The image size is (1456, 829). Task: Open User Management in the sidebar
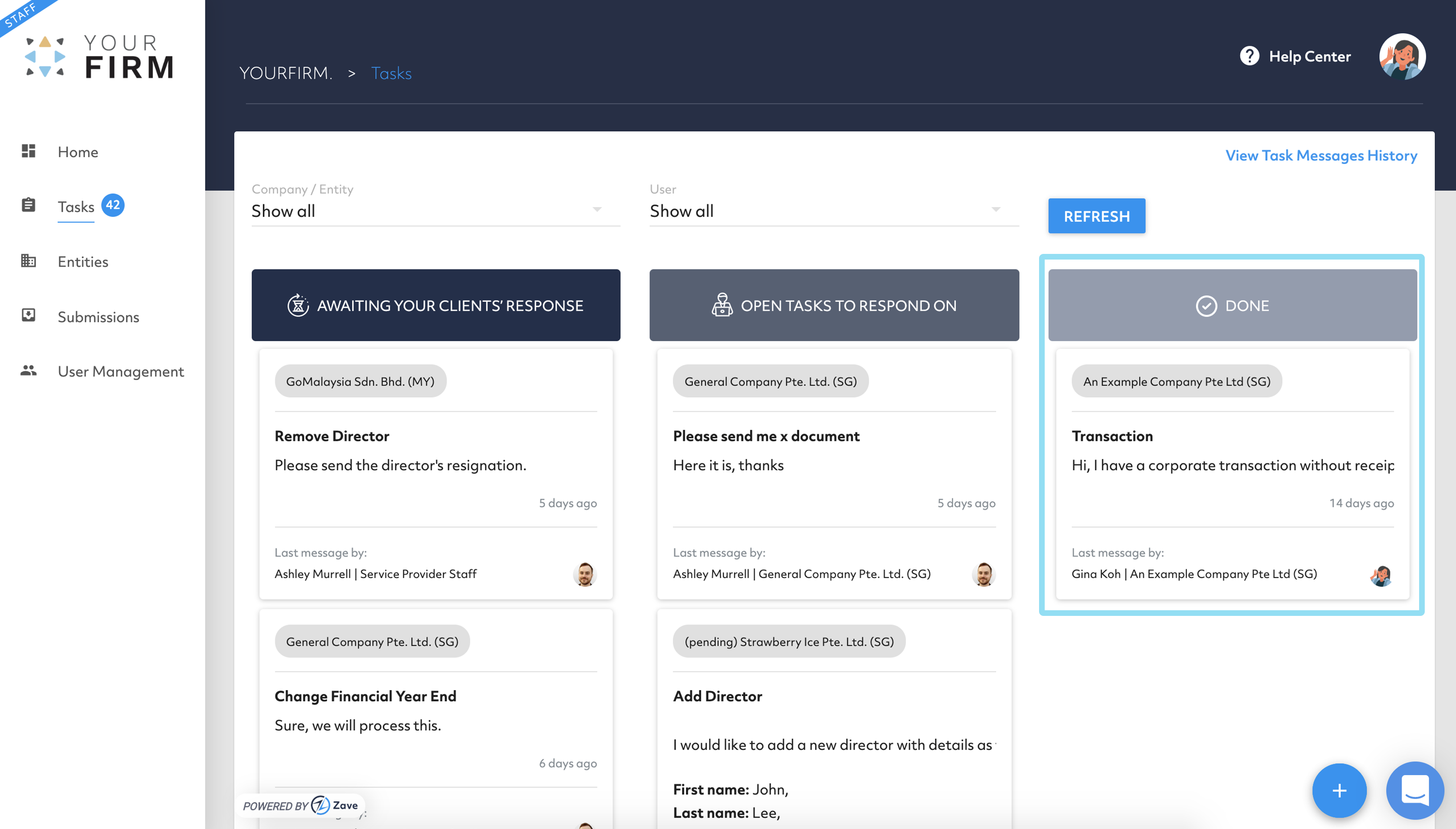[121, 371]
